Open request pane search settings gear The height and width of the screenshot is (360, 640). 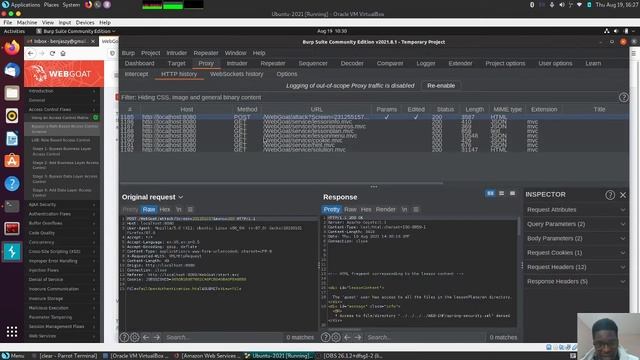click(135, 337)
